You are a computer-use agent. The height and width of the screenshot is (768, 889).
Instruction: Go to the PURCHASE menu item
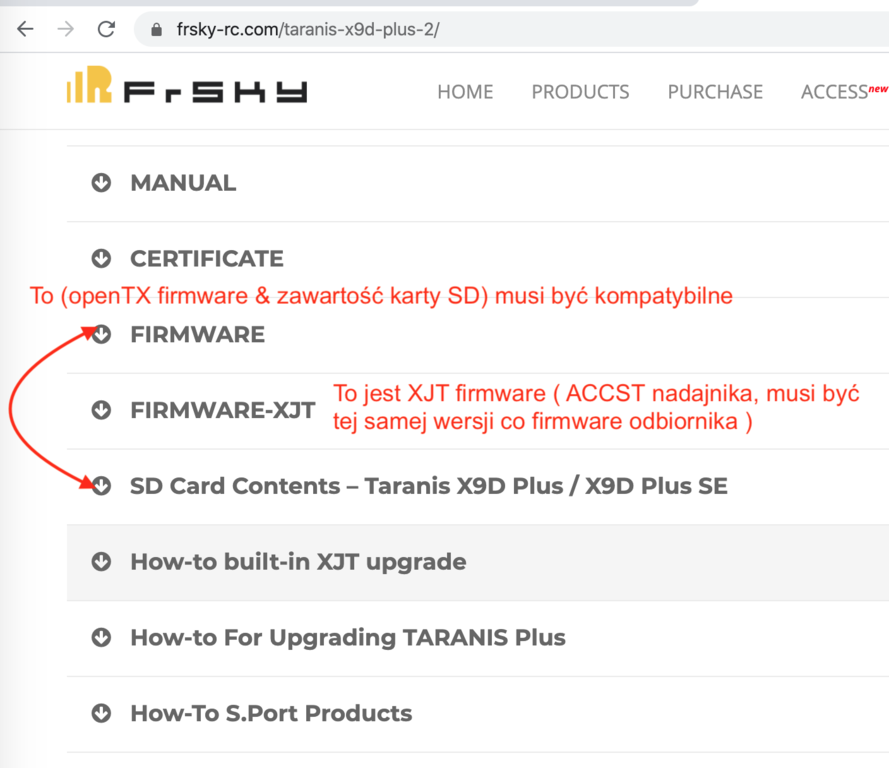715,92
